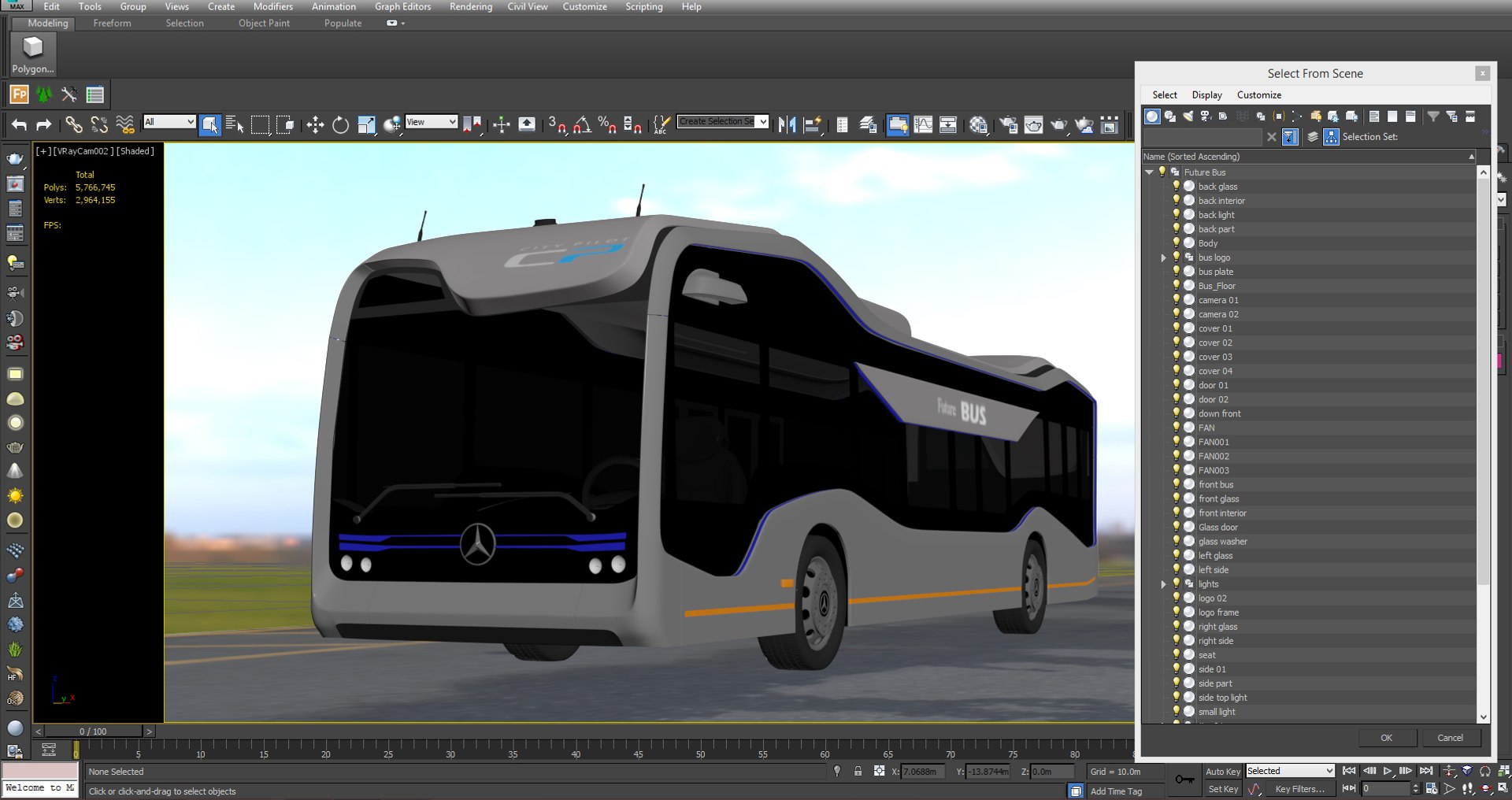Switch to Object Paint ribbon tab
This screenshot has width=1512, height=800.
click(x=264, y=24)
